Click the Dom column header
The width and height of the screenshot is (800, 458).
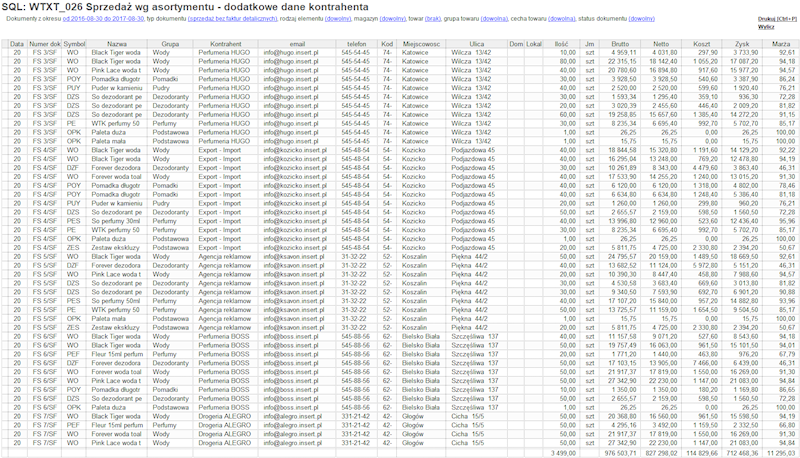[x=516, y=44]
